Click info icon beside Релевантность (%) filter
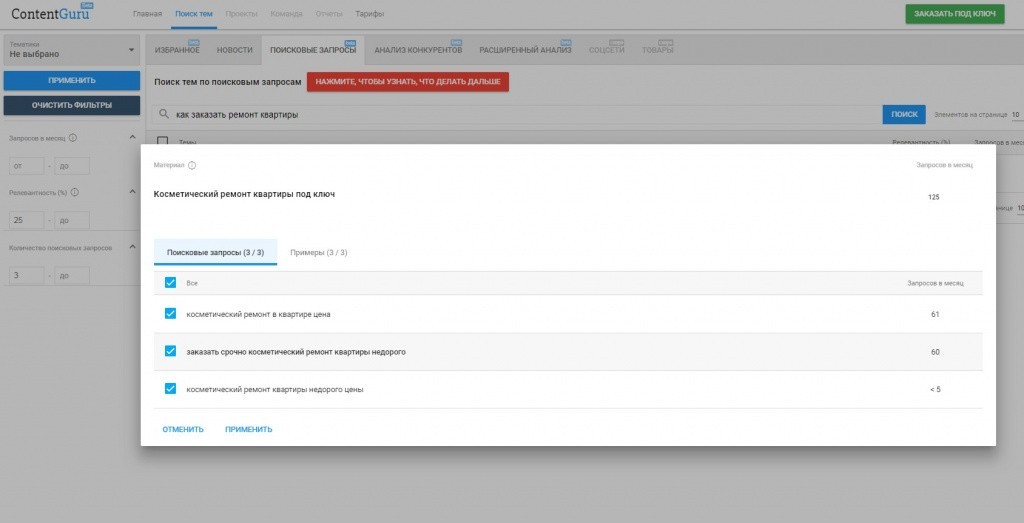This screenshot has width=1024, height=523. [74, 192]
